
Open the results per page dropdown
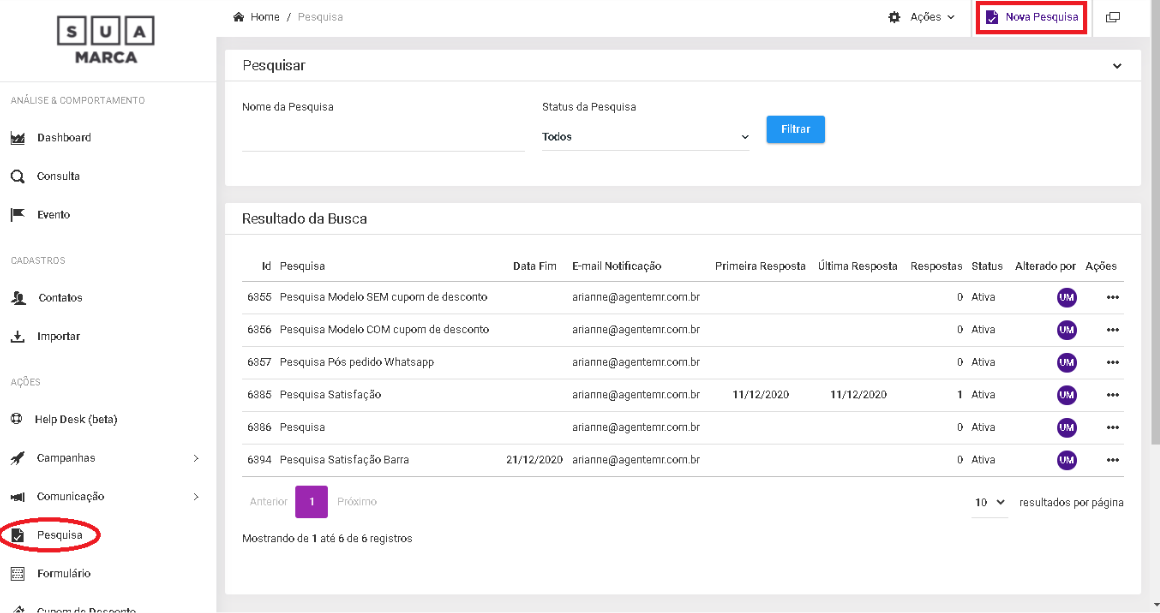point(989,502)
